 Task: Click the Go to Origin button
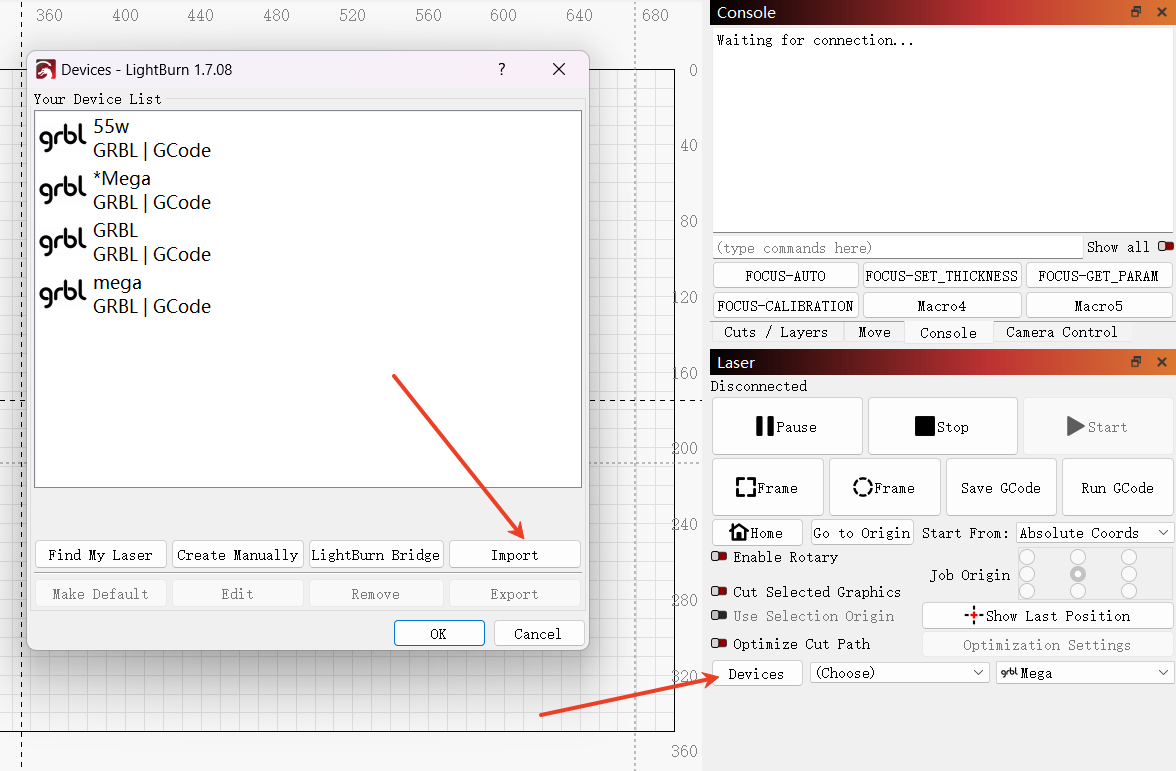pos(862,532)
